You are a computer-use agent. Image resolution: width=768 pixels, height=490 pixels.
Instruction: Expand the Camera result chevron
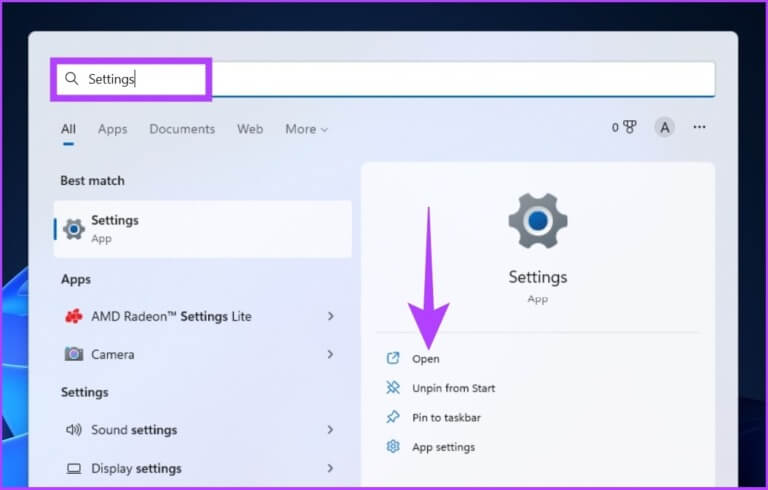331,354
